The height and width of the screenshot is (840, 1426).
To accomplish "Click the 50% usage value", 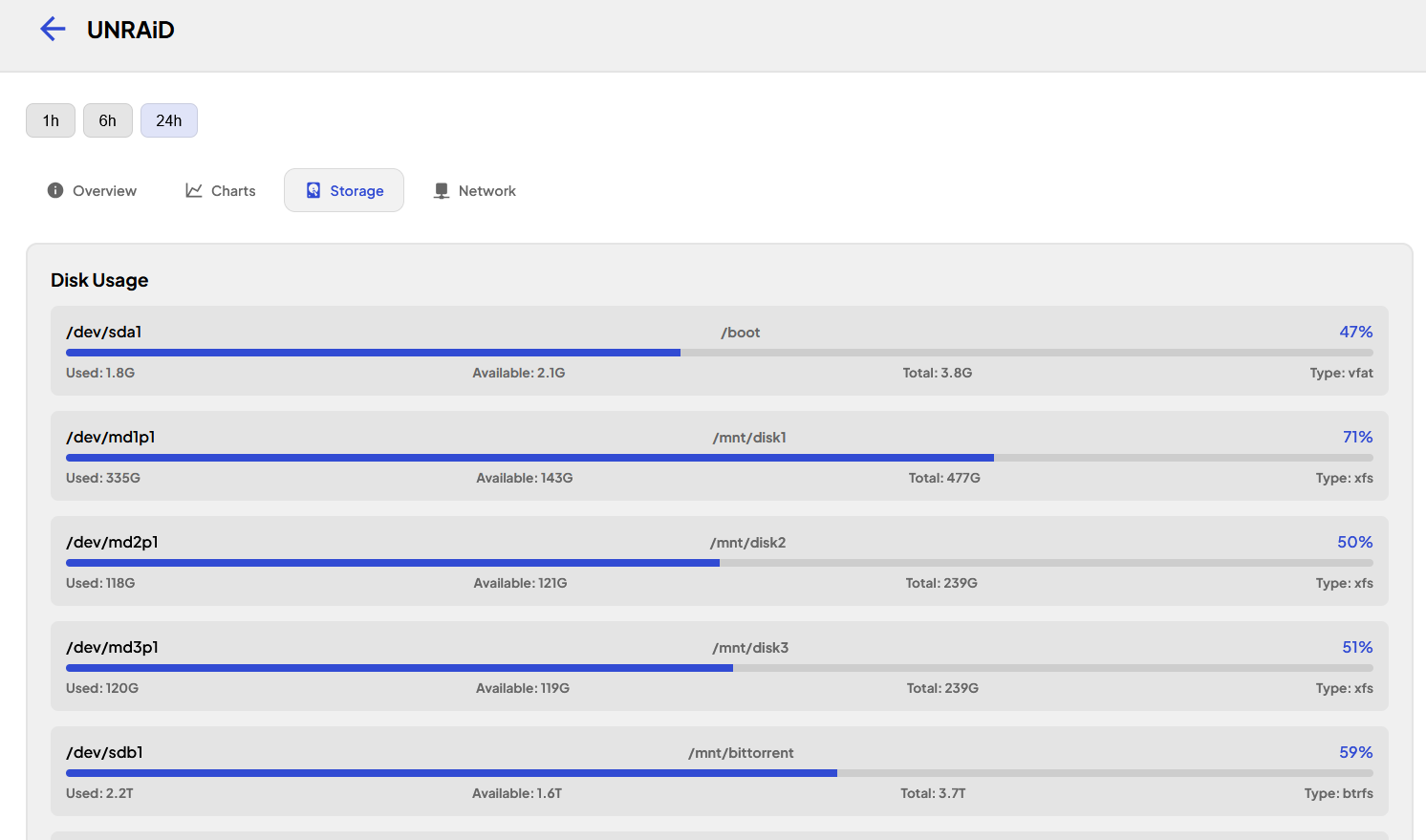I will (x=1355, y=542).
